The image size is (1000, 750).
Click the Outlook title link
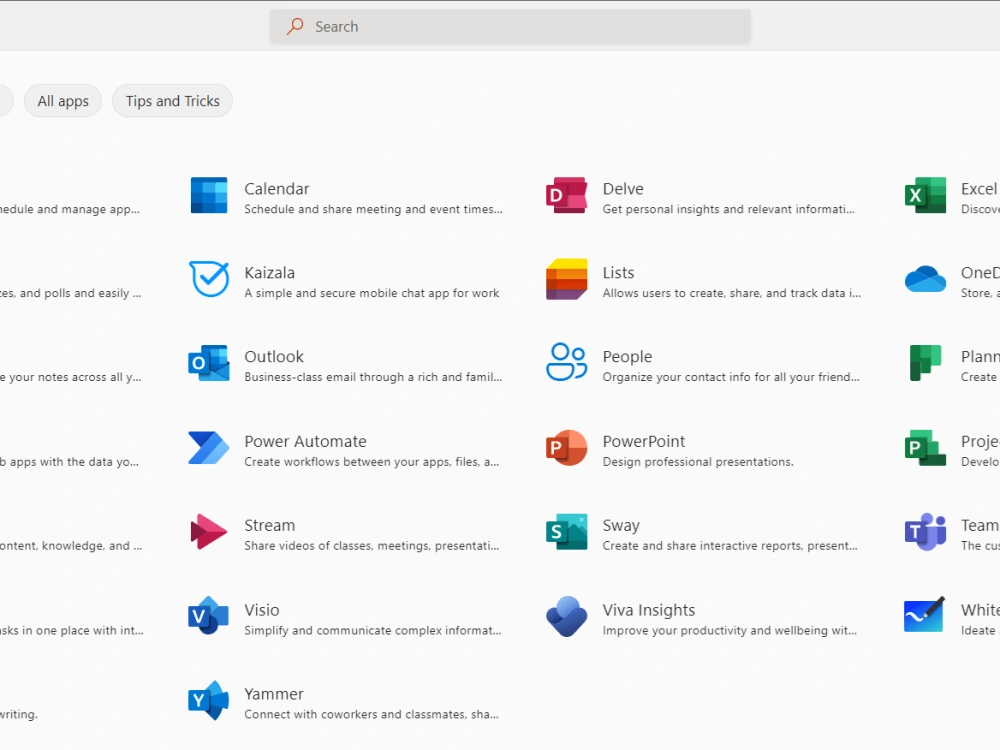coord(274,357)
